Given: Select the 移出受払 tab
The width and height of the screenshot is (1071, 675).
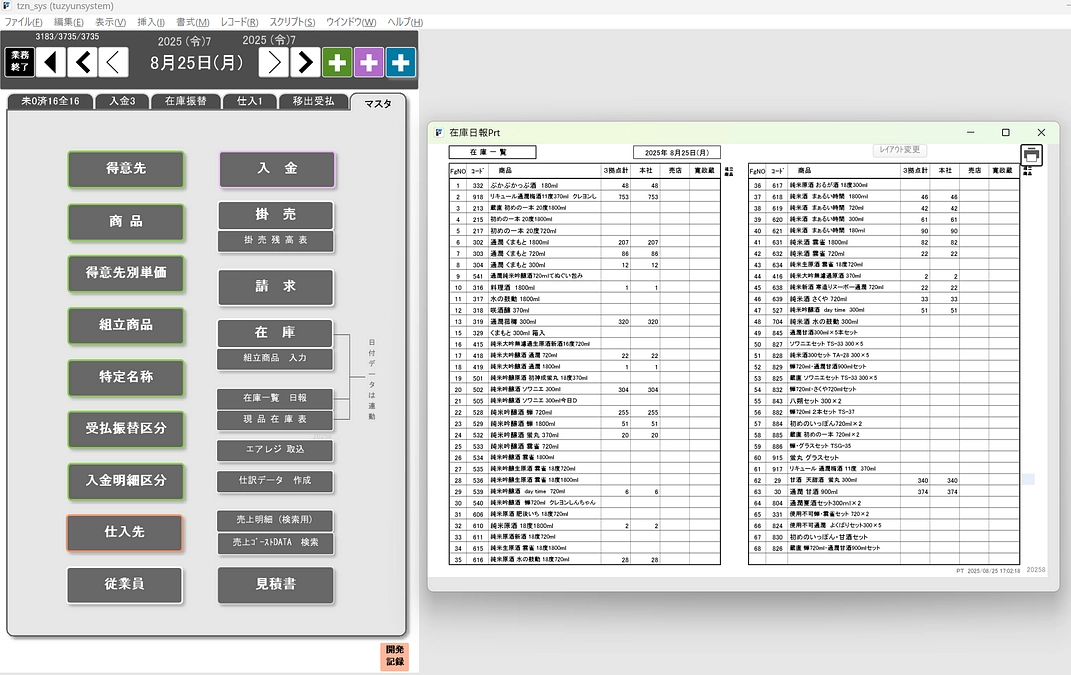Looking at the screenshot, I should [313, 101].
